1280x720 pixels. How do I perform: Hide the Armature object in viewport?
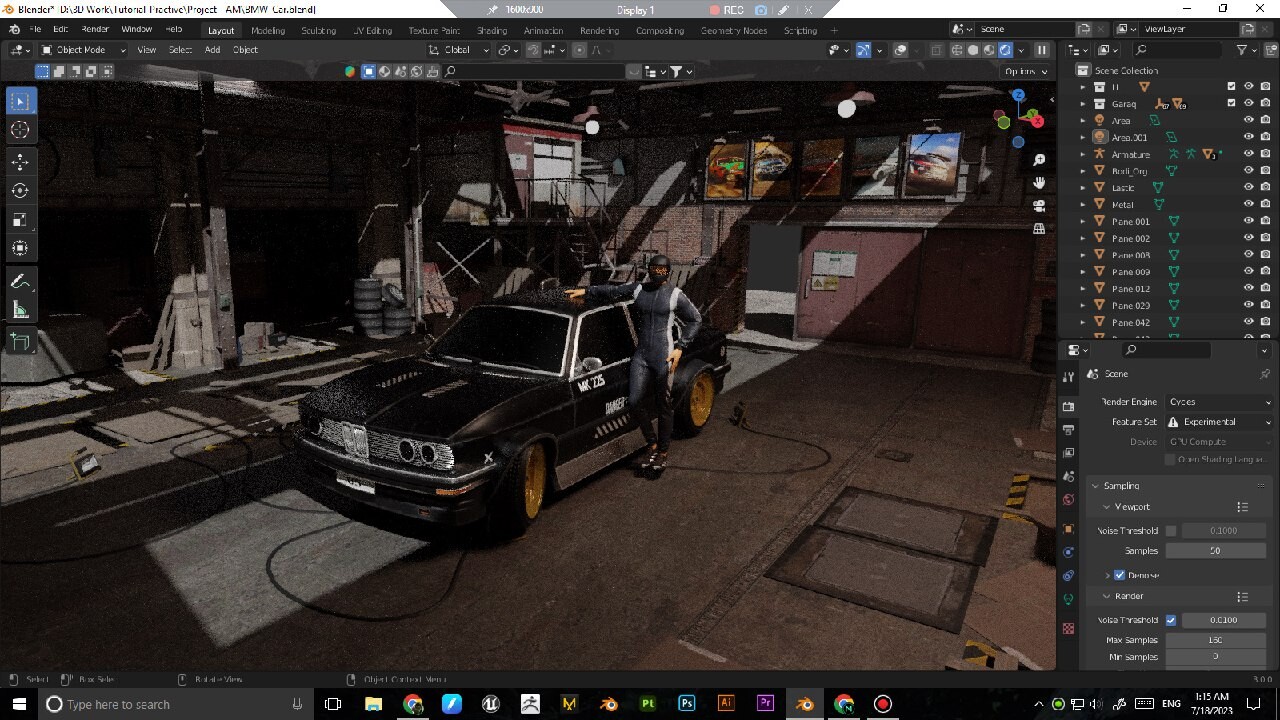tap(1248, 154)
